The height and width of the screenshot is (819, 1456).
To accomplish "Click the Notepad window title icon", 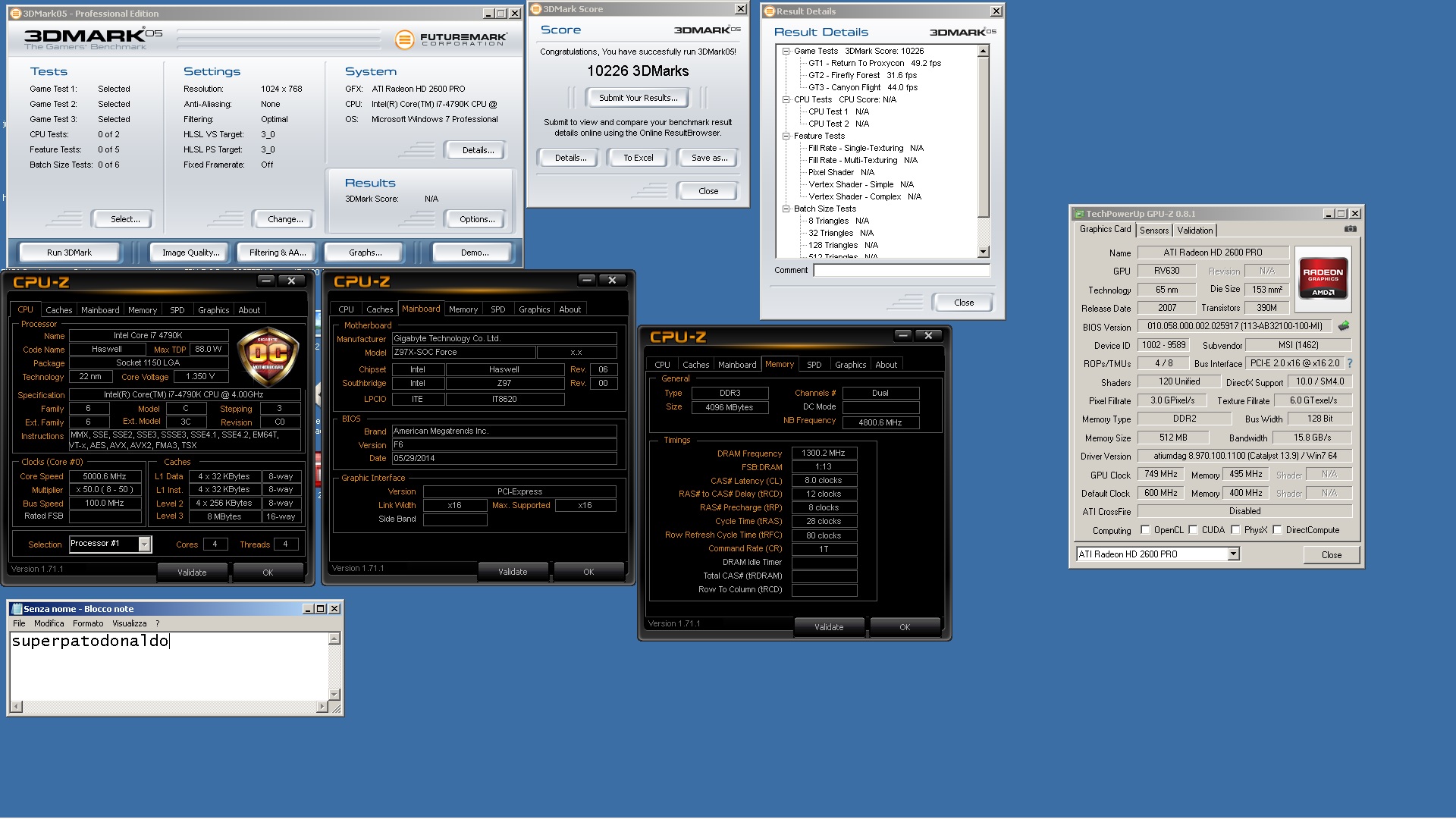I will pos(17,609).
